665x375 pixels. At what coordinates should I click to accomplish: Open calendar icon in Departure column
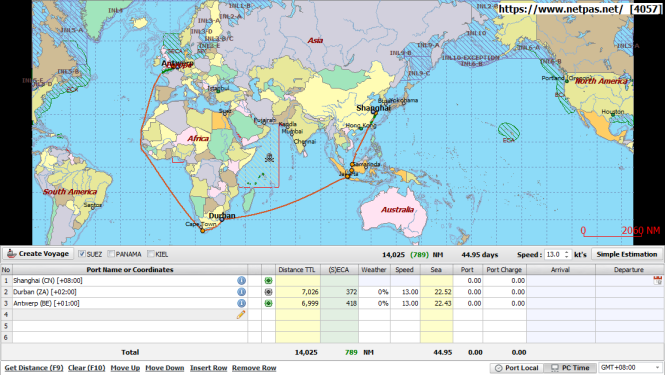coord(657,280)
